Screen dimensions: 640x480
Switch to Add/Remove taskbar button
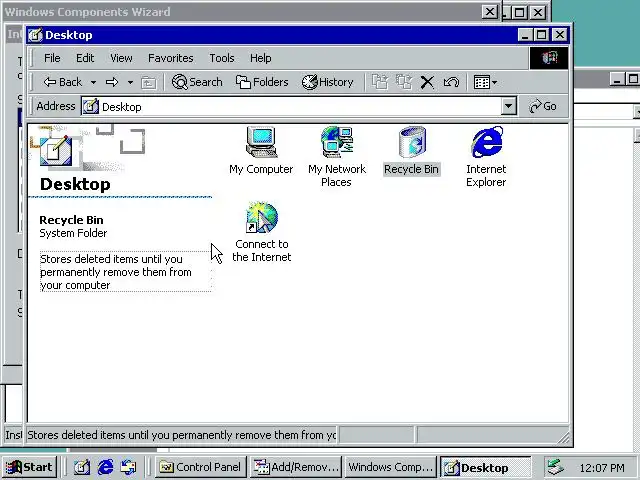tap(296, 467)
